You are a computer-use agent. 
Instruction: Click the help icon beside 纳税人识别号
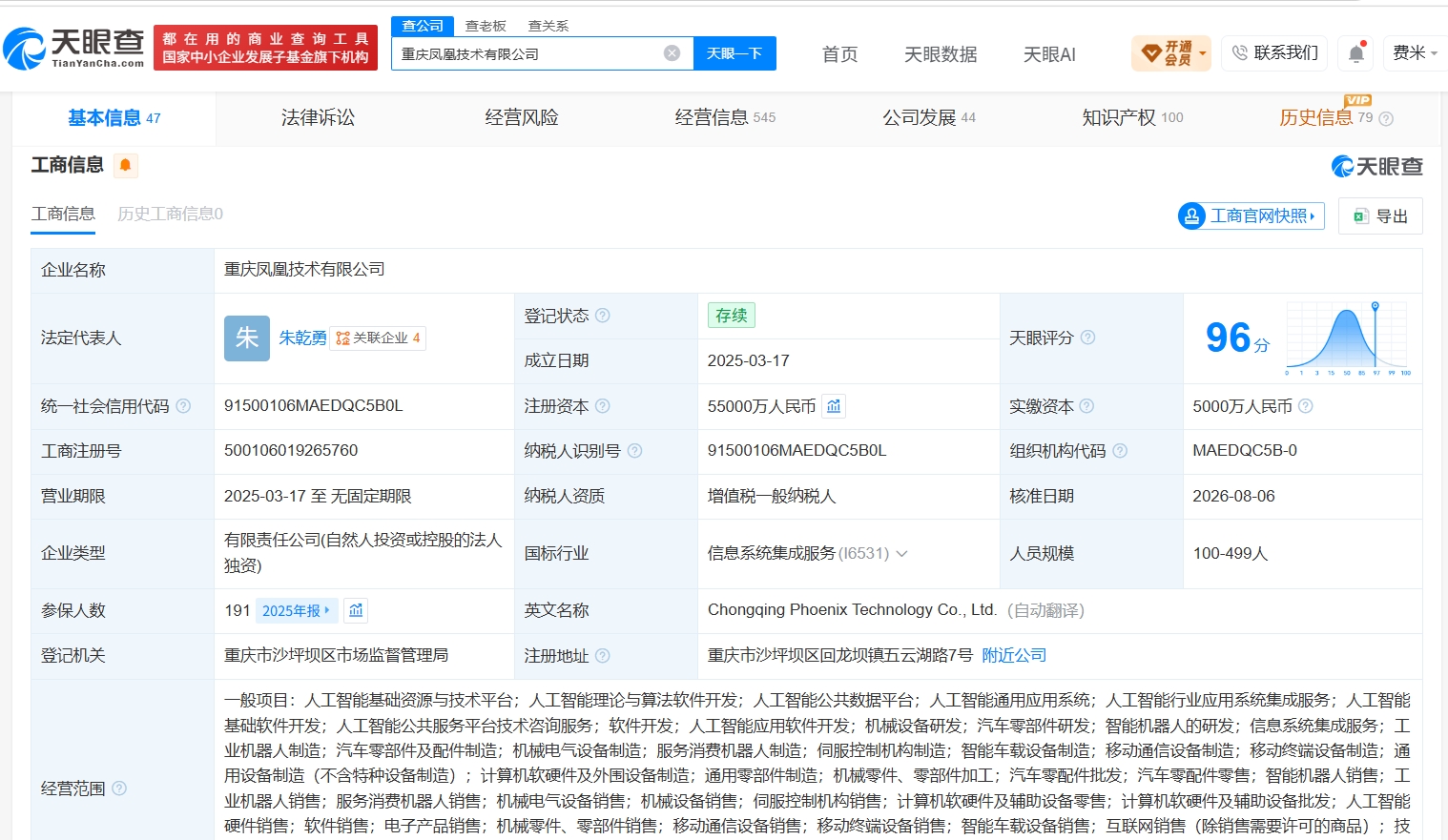click(635, 451)
